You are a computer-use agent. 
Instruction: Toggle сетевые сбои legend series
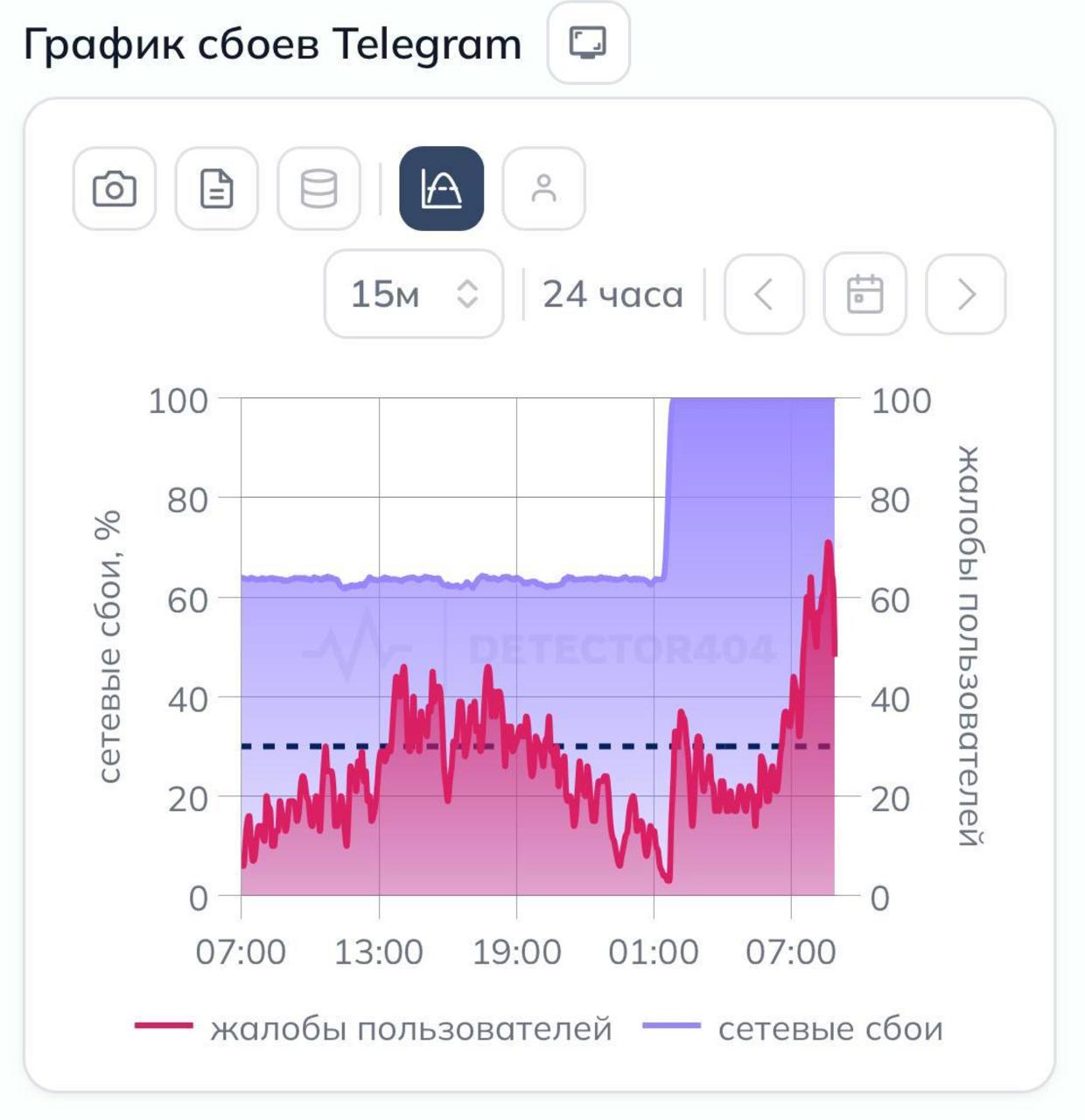pyautogui.click(x=829, y=1029)
